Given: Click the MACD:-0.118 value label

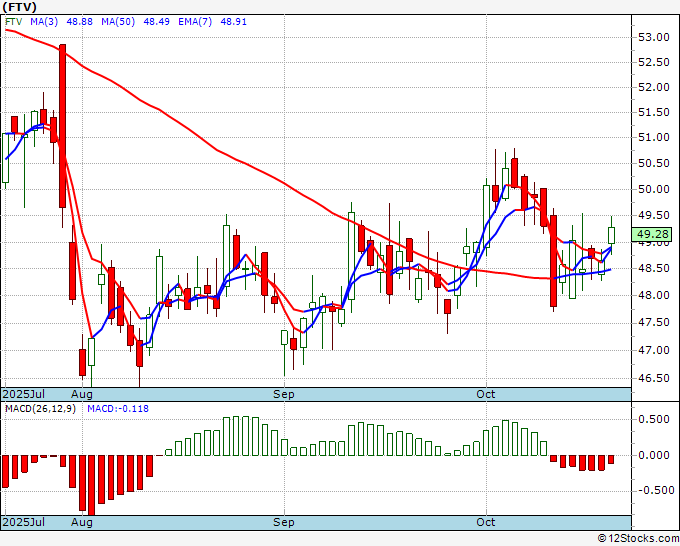Looking at the screenshot, I should click(x=118, y=409).
